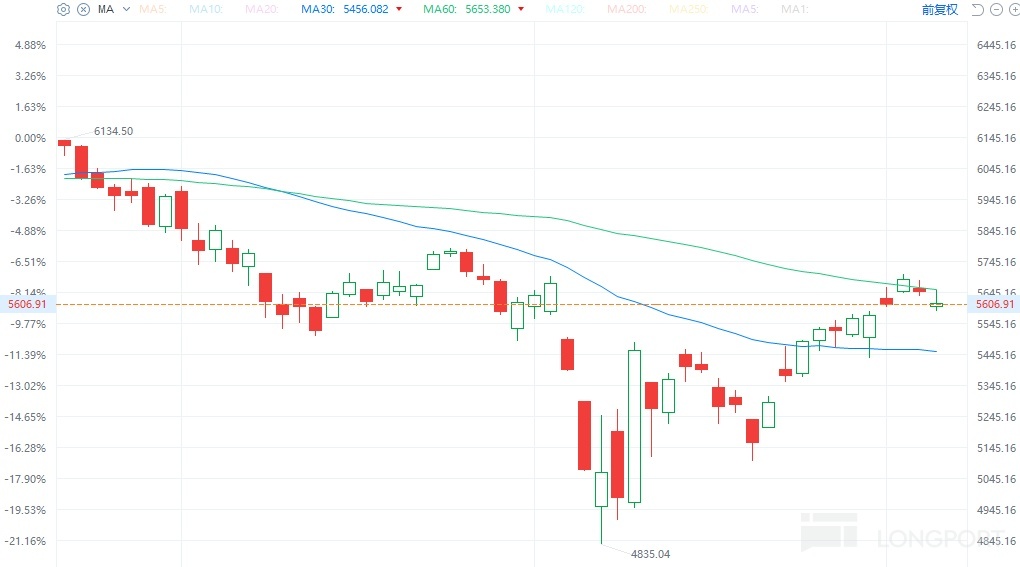Click the 6134.50 high price label
This screenshot has height=567, width=1020.
pos(113,131)
